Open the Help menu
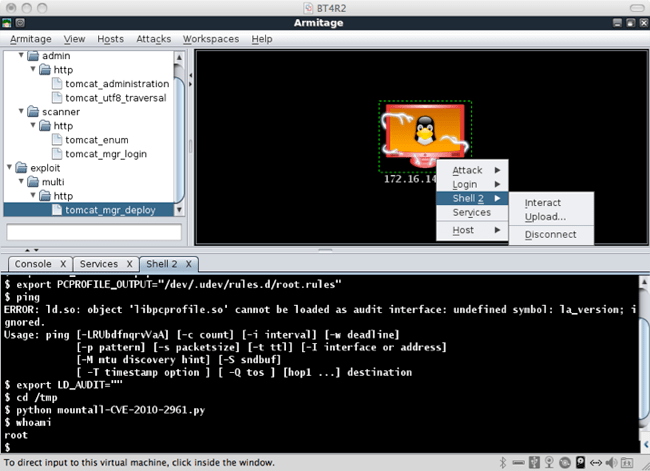650x471 pixels. (x=262, y=39)
